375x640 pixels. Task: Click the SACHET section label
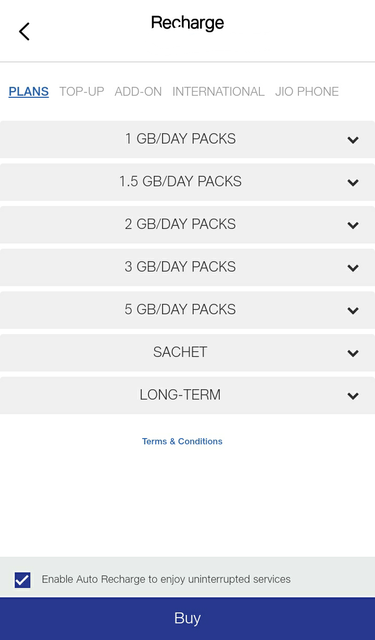pos(180,352)
